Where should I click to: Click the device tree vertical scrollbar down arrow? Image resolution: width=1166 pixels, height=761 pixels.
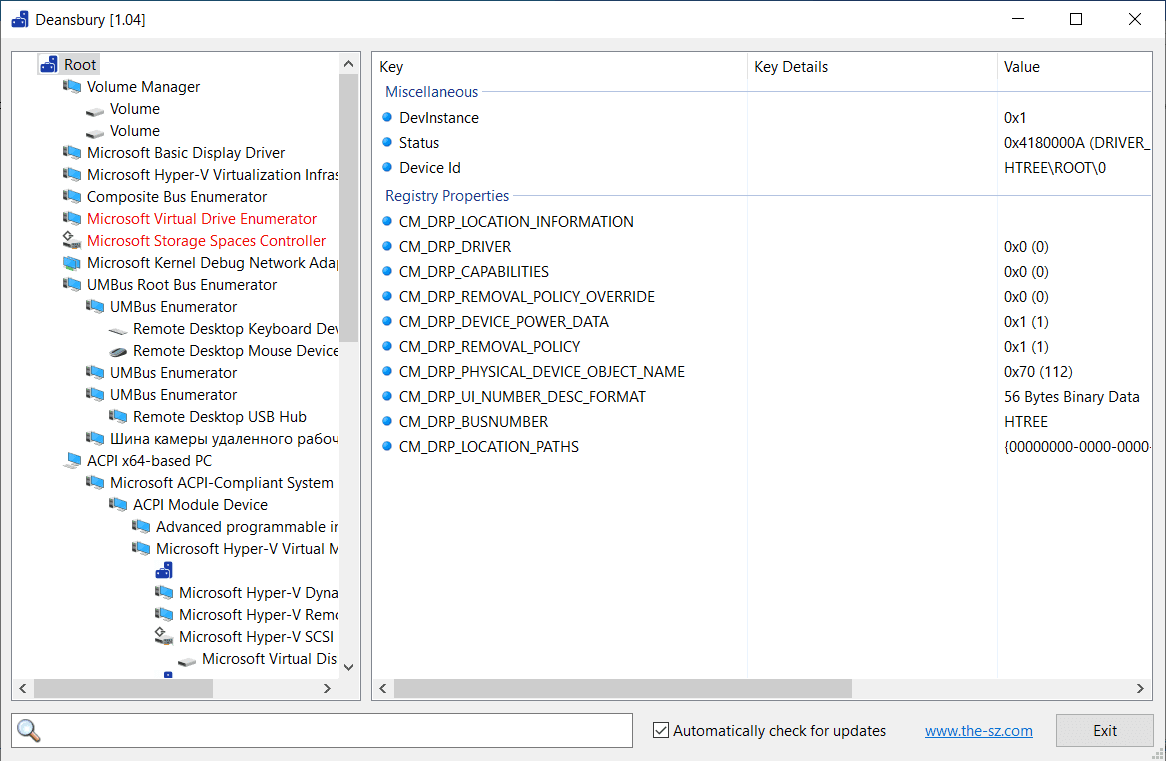pos(348,667)
